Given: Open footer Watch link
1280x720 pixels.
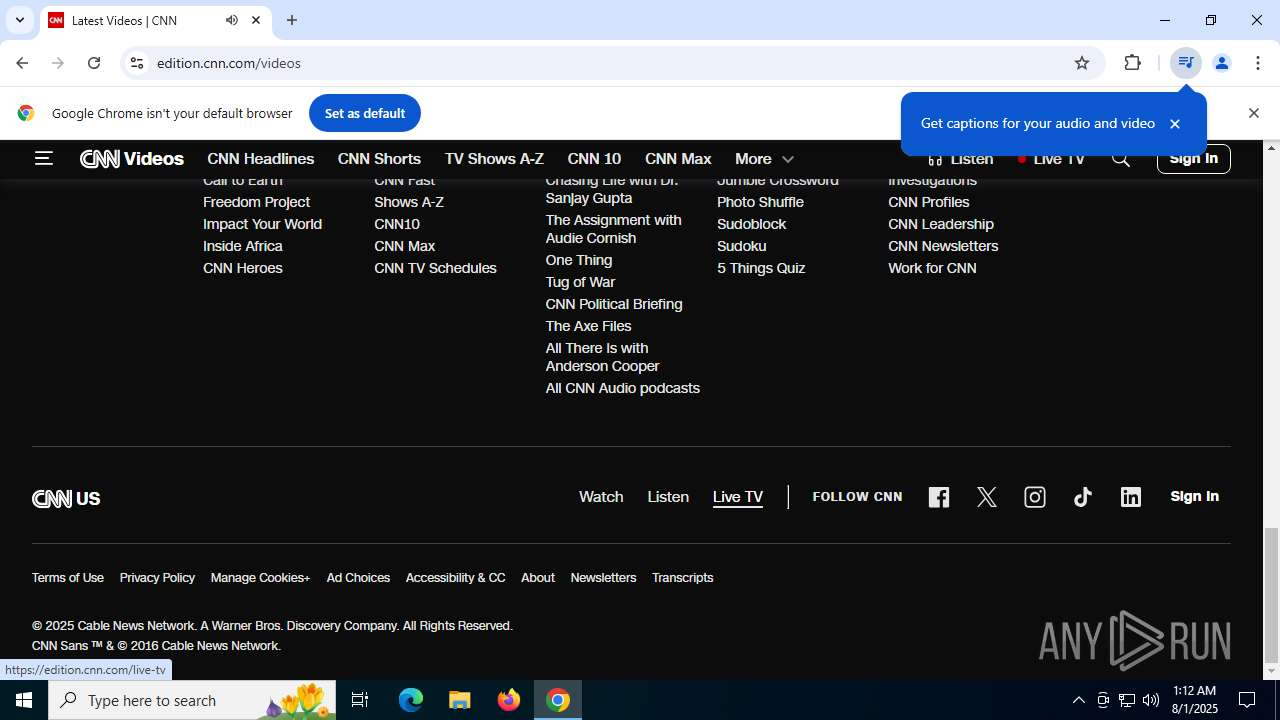Looking at the screenshot, I should tap(601, 497).
